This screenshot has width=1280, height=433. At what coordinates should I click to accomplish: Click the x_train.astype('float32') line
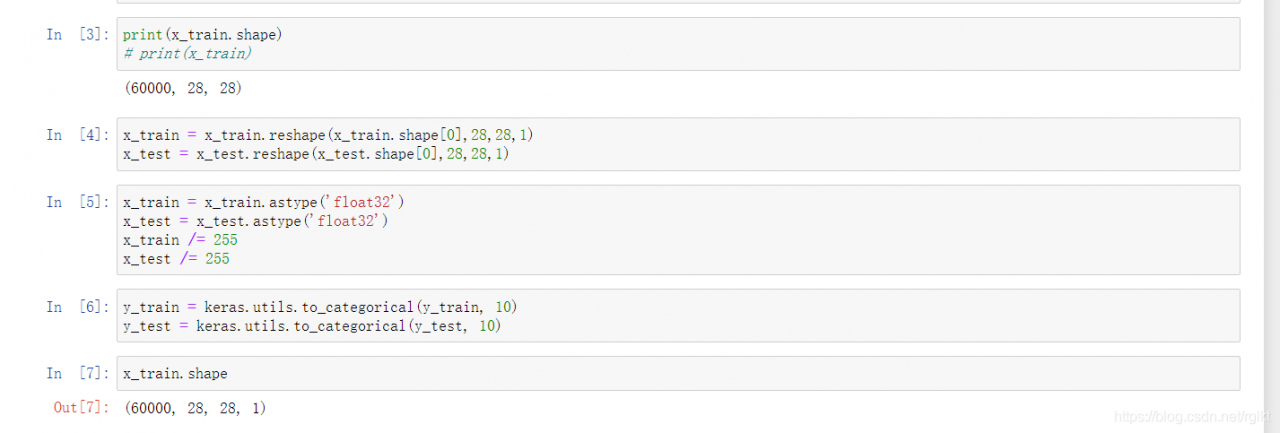pos(264,201)
